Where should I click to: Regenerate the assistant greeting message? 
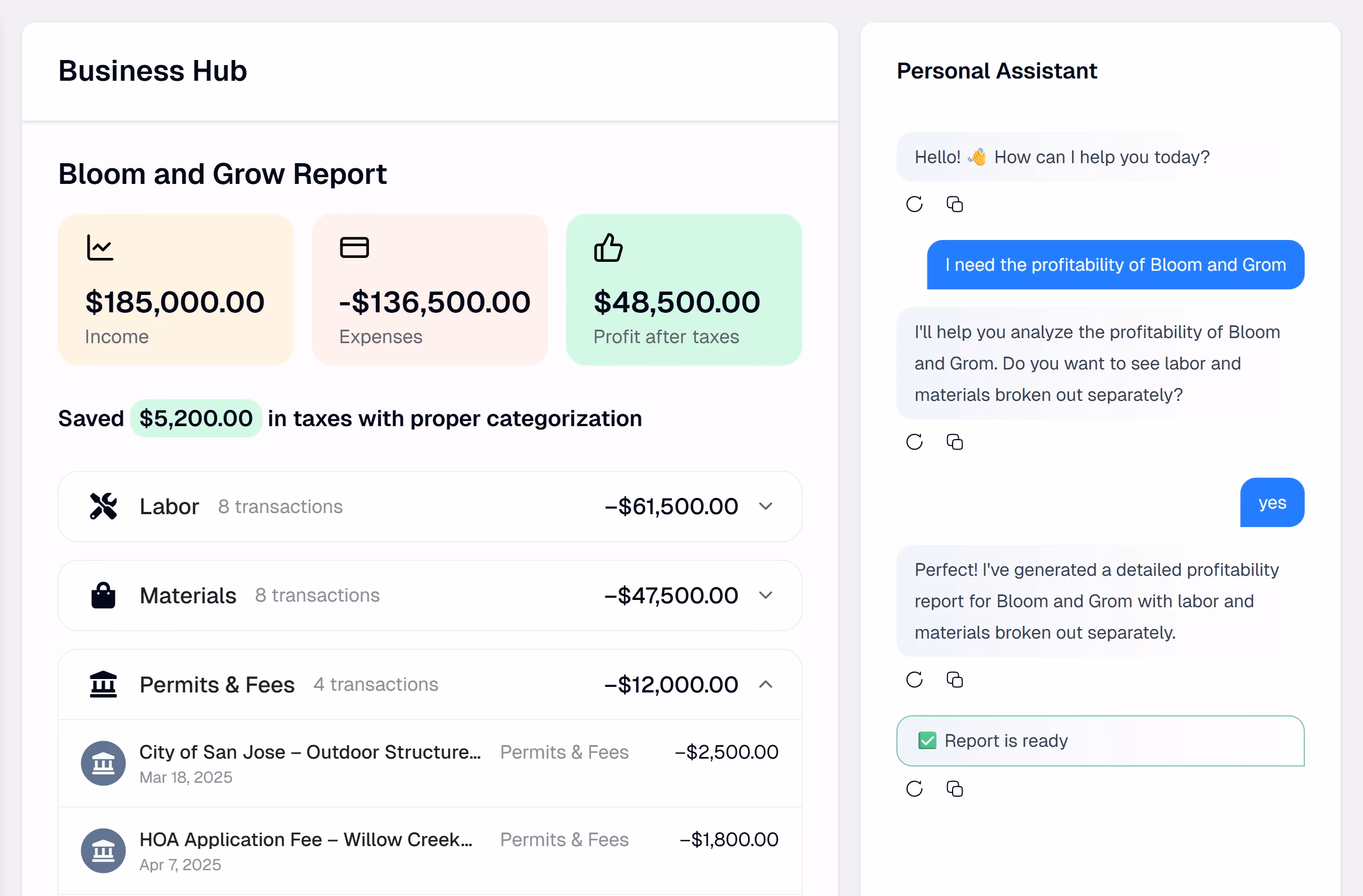click(x=914, y=204)
